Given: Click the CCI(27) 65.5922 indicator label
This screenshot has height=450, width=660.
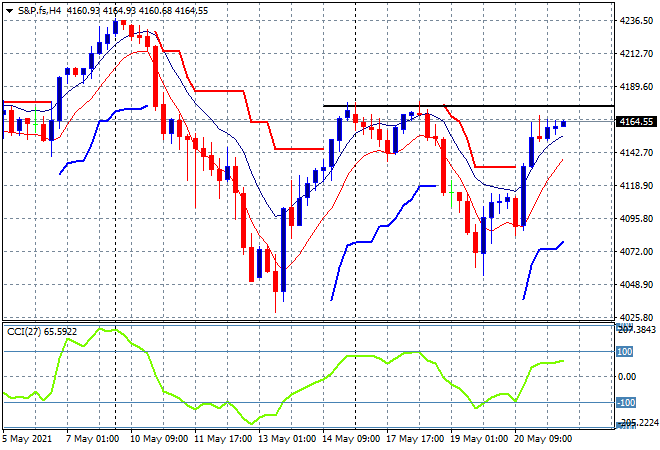Looking at the screenshot, I should pos(42,332).
